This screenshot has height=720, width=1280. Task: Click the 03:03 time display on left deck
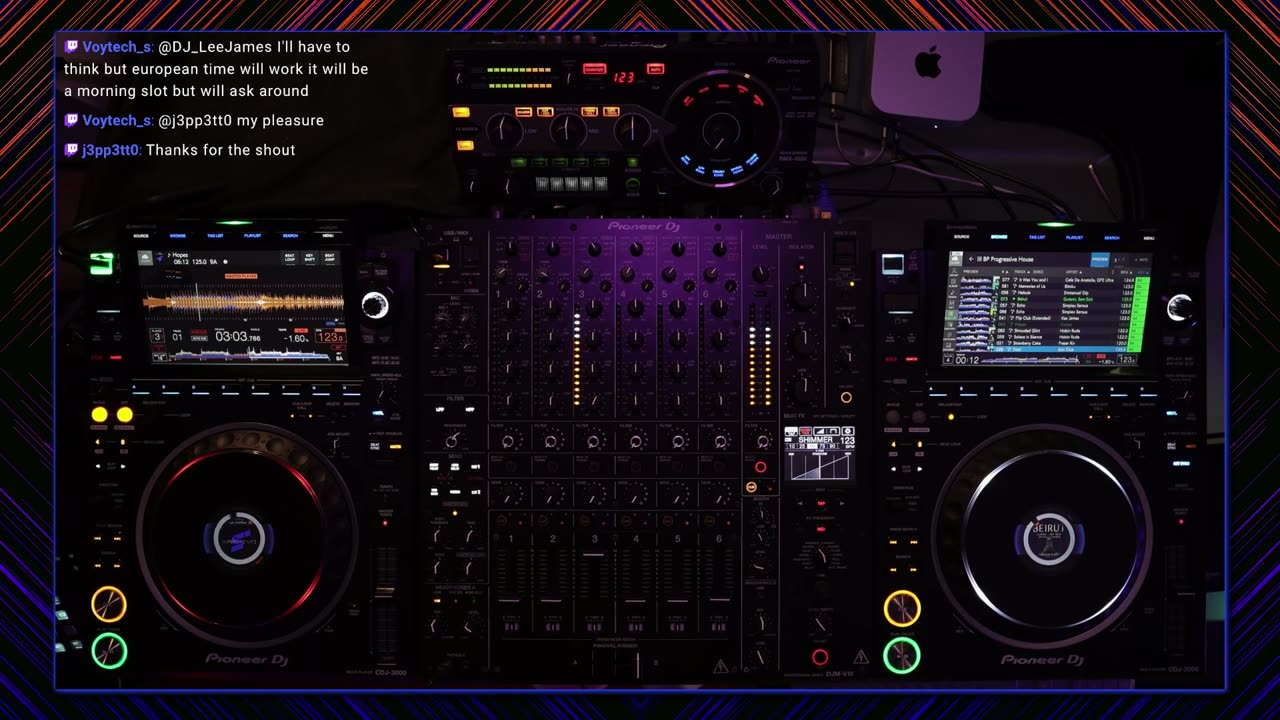coord(238,336)
